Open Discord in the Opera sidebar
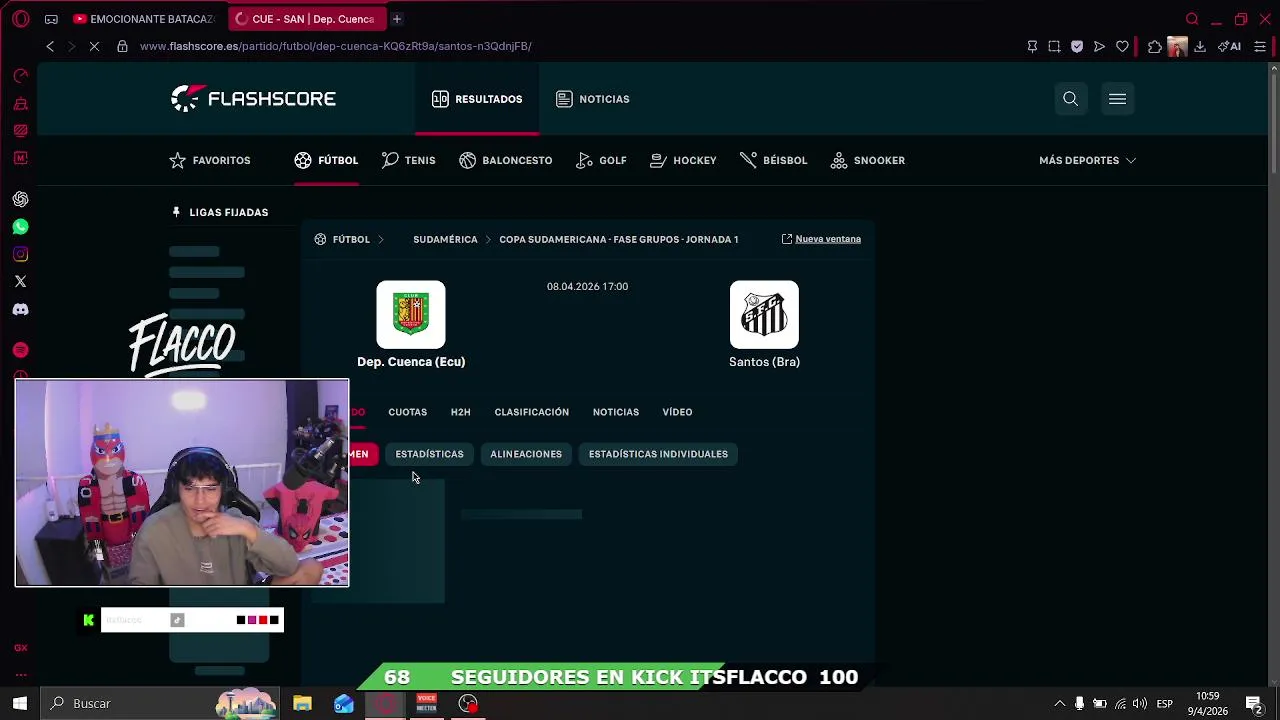Image resolution: width=1280 pixels, height=720 pixels. (20, 309)
